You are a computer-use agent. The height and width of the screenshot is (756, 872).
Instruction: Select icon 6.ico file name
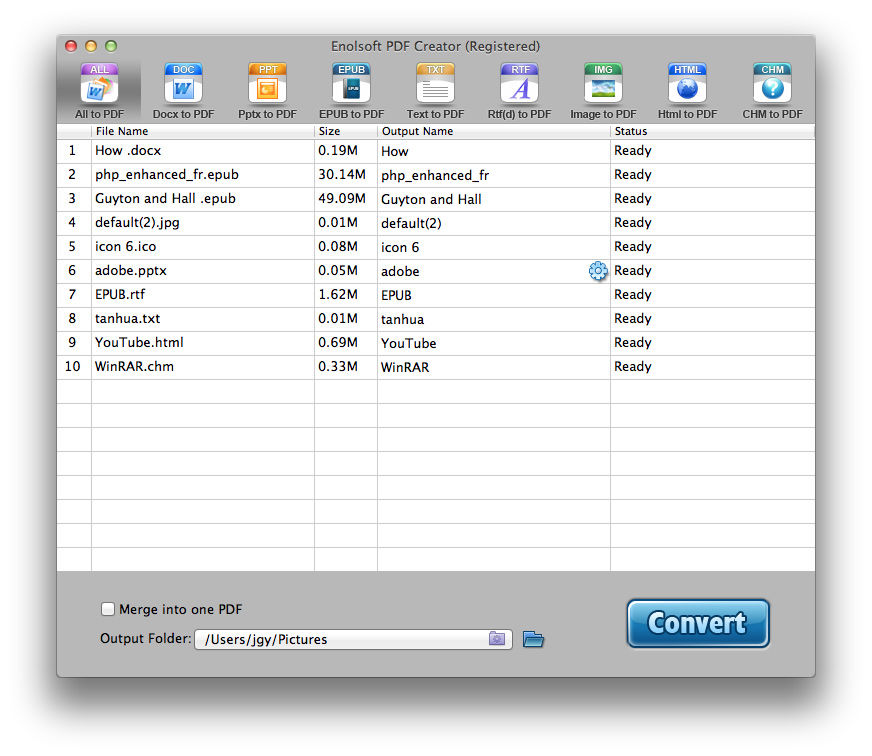126,246
